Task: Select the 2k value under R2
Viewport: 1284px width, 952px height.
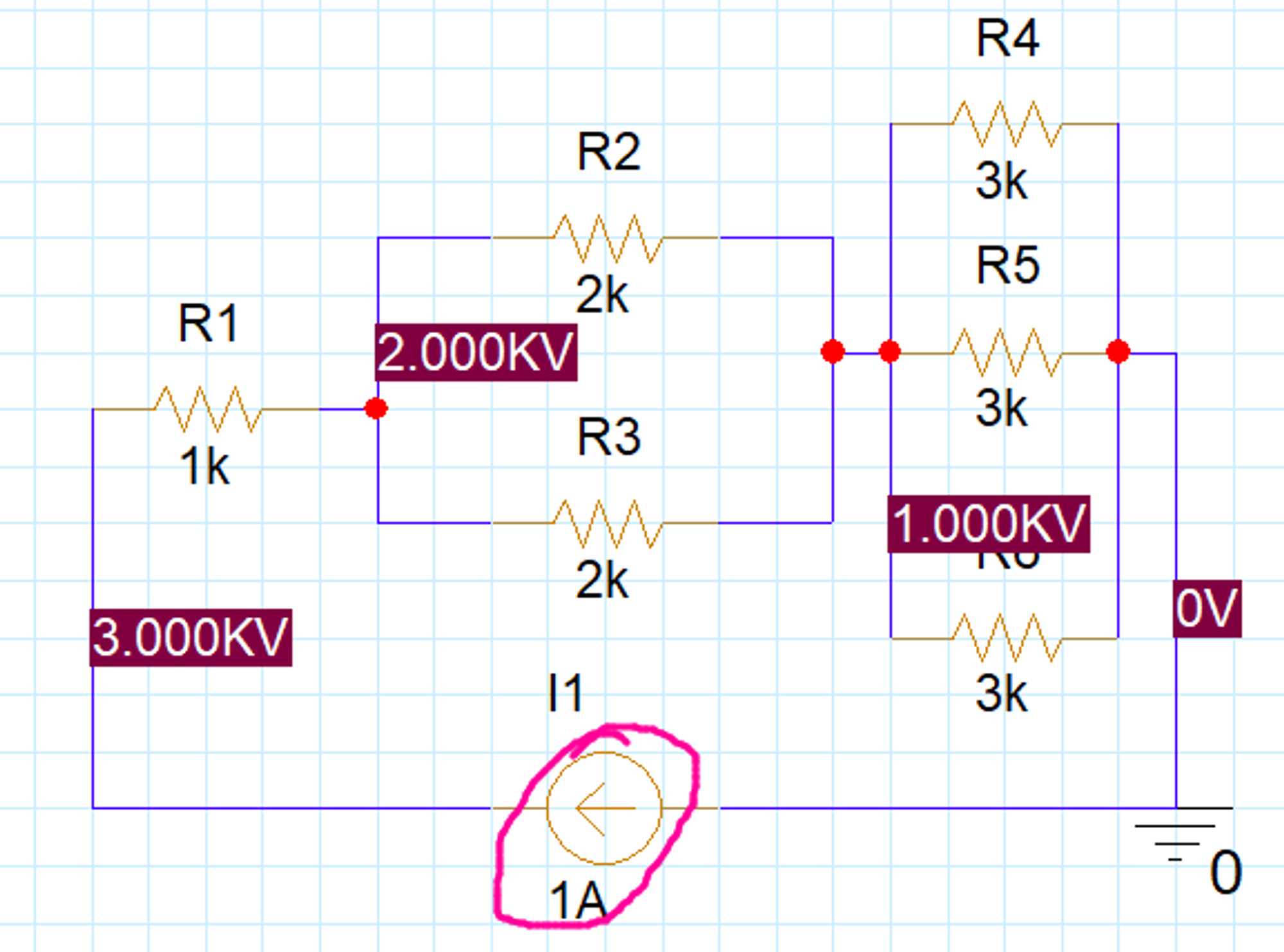Action: coord(602,295)
